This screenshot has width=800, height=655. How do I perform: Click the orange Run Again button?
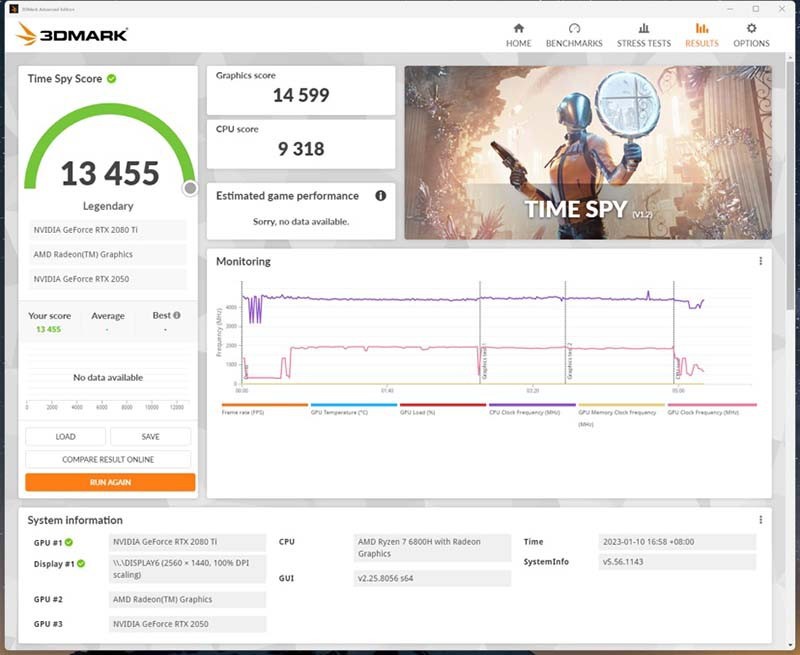(110, 482)
